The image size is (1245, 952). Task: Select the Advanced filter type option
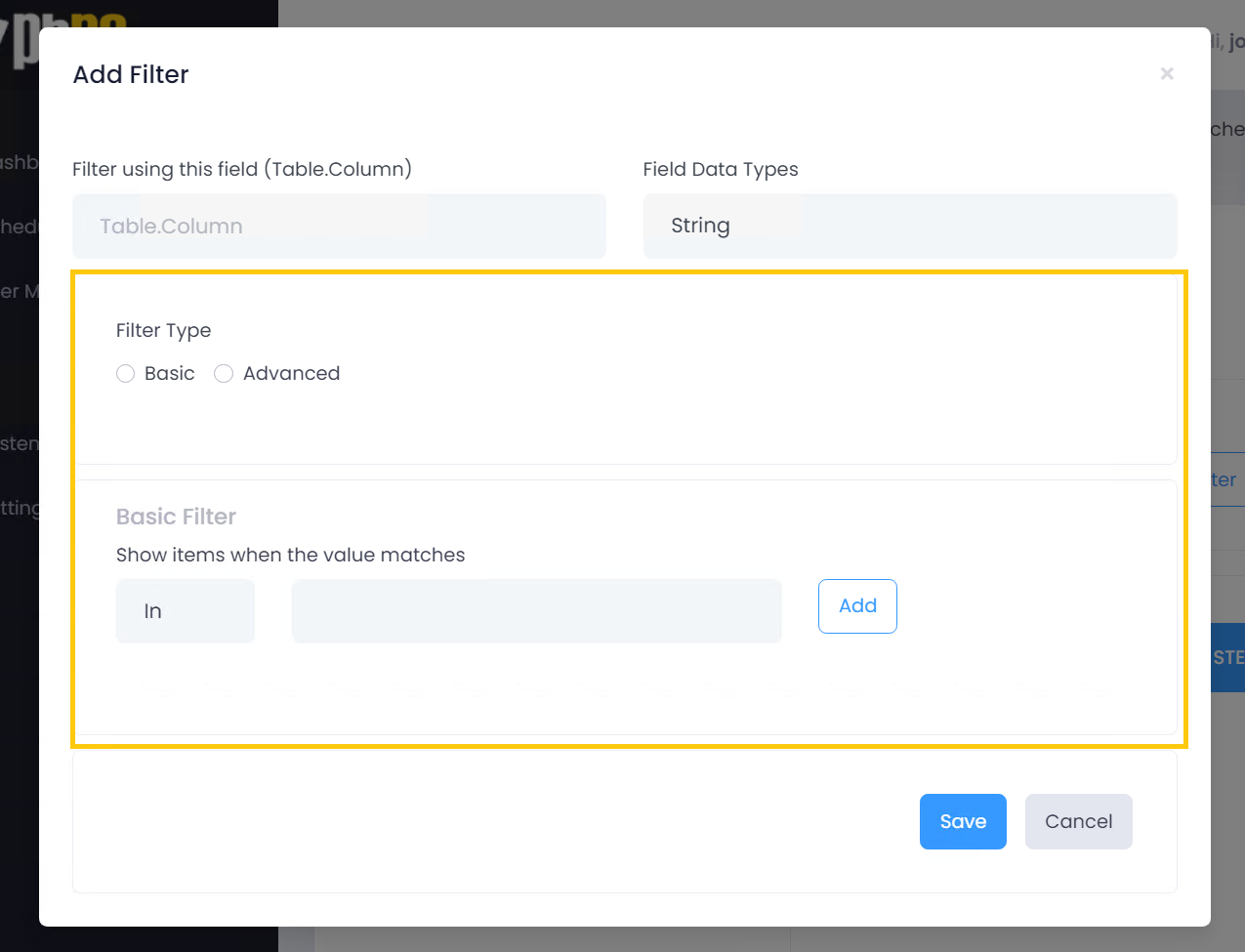click(224, 373)
